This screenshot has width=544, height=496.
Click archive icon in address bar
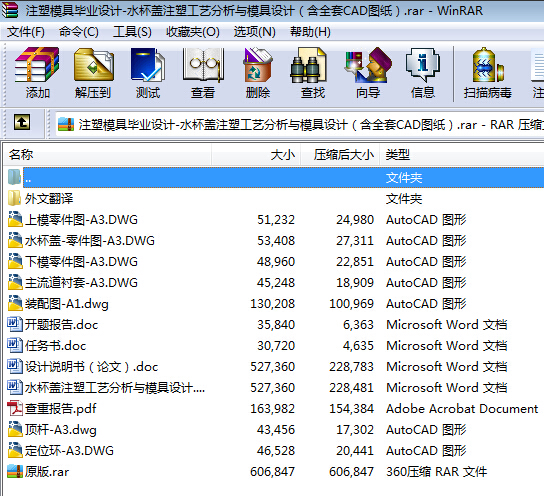click(66, 125)
